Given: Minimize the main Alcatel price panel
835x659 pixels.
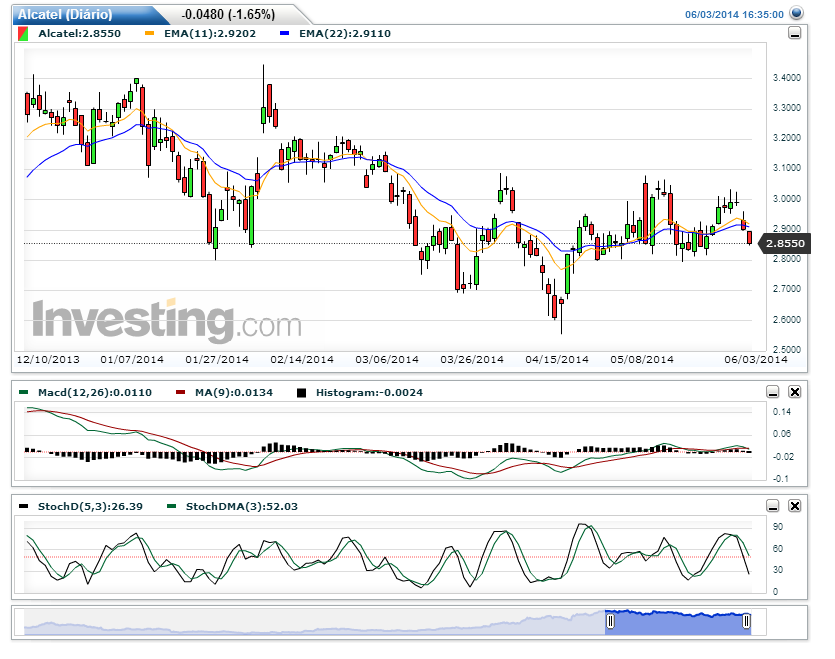Looking at the screenshot, I should (x=794, y=34).
